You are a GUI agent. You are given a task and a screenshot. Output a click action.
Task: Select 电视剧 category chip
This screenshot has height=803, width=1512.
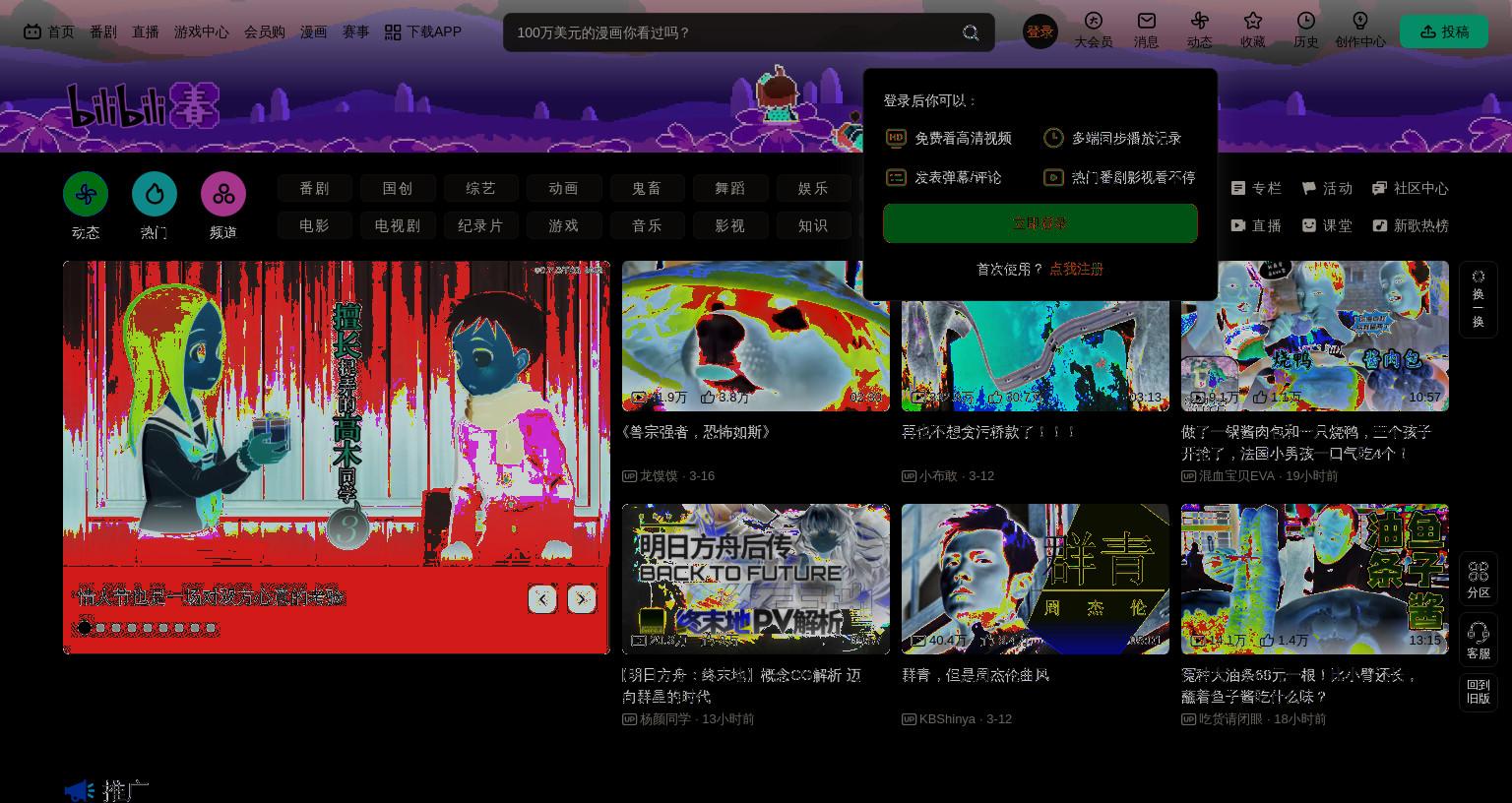(x=398, y=225)
